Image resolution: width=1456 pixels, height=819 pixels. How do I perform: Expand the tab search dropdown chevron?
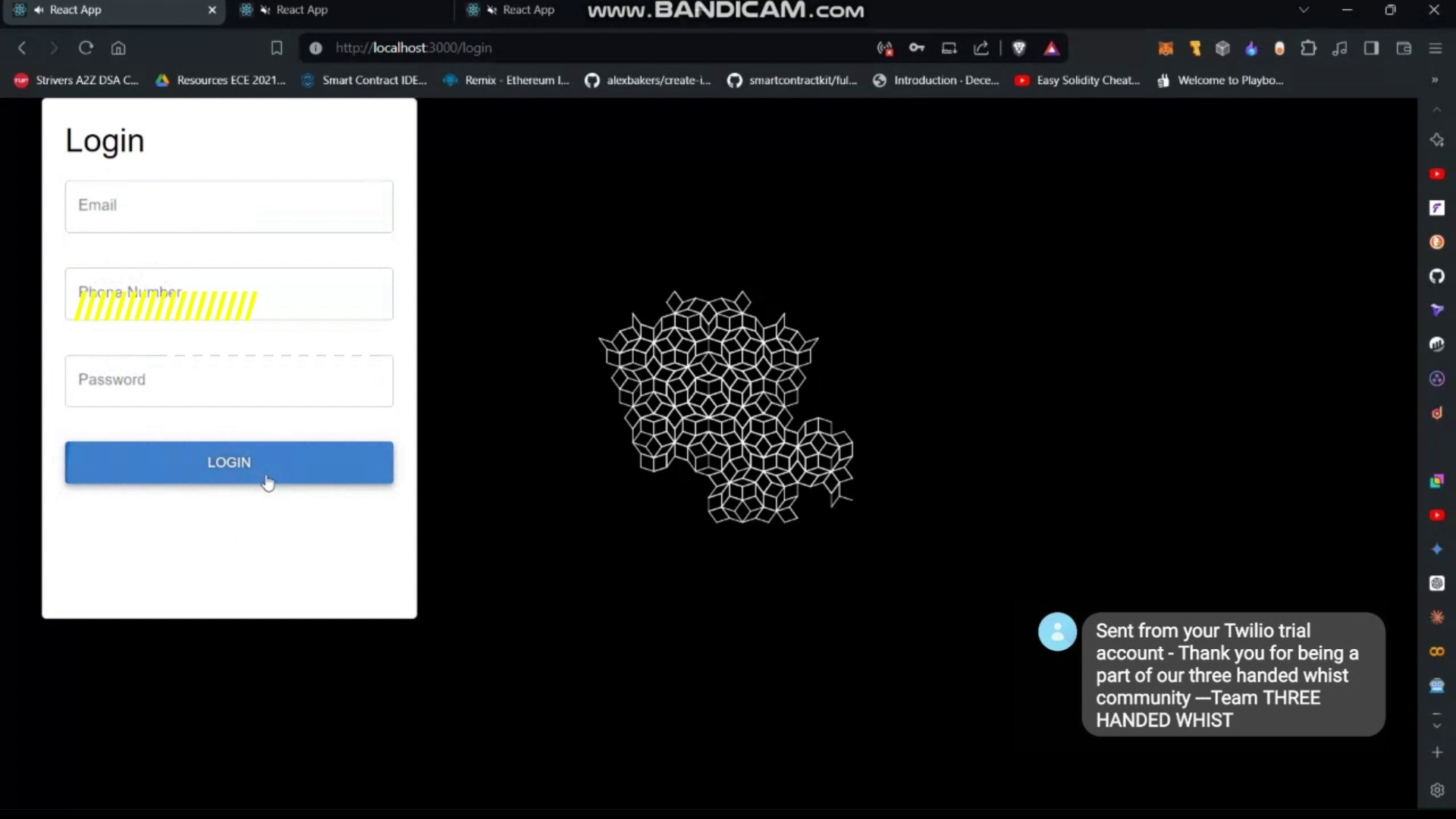[1304, 10]
